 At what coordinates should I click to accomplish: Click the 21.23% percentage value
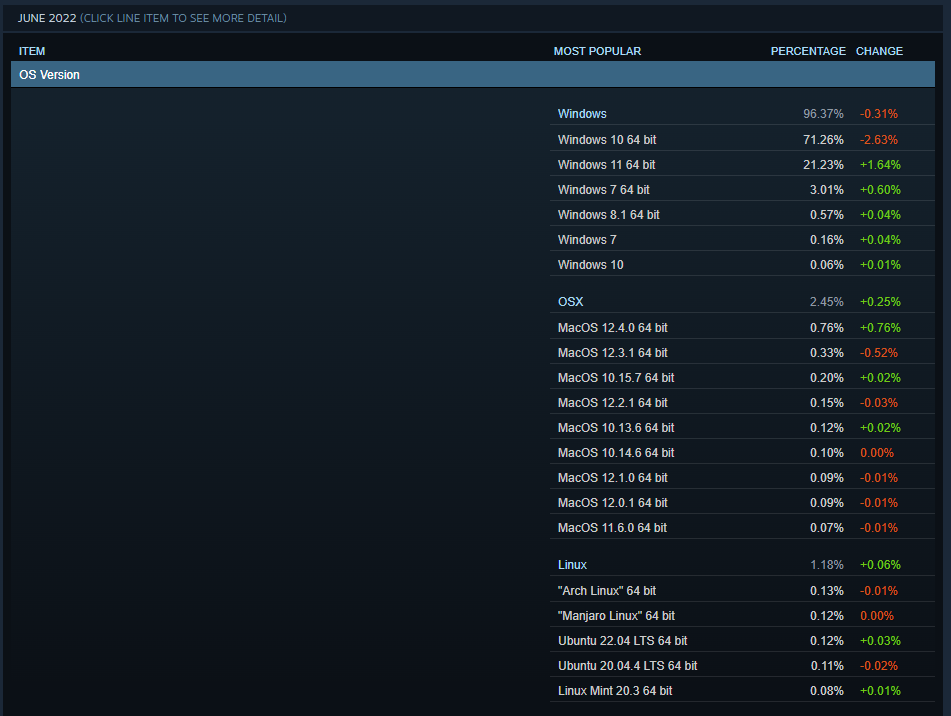pyautogui.click(x=823, y=164)
